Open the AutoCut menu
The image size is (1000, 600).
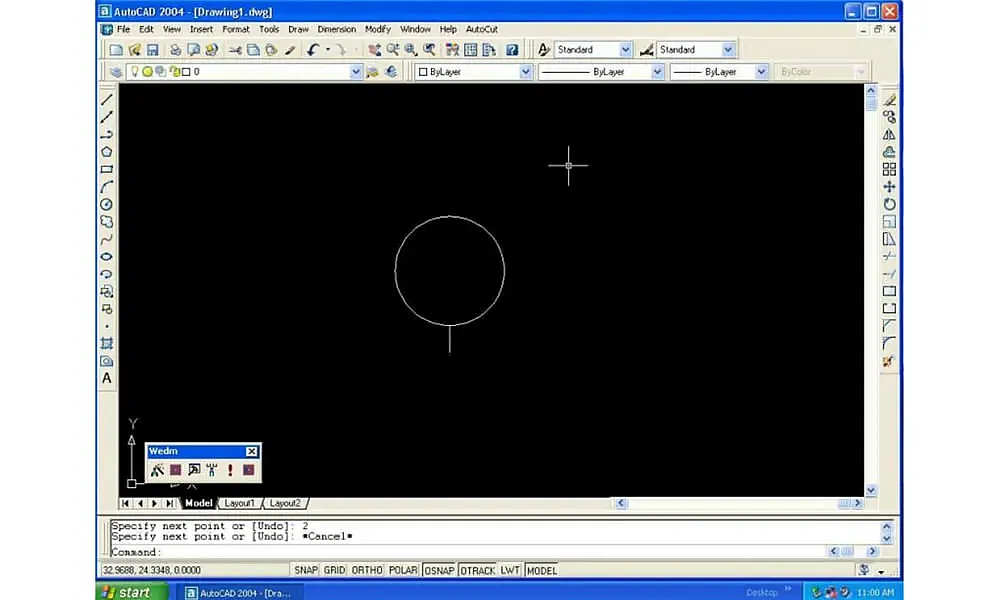coord(482,29)
